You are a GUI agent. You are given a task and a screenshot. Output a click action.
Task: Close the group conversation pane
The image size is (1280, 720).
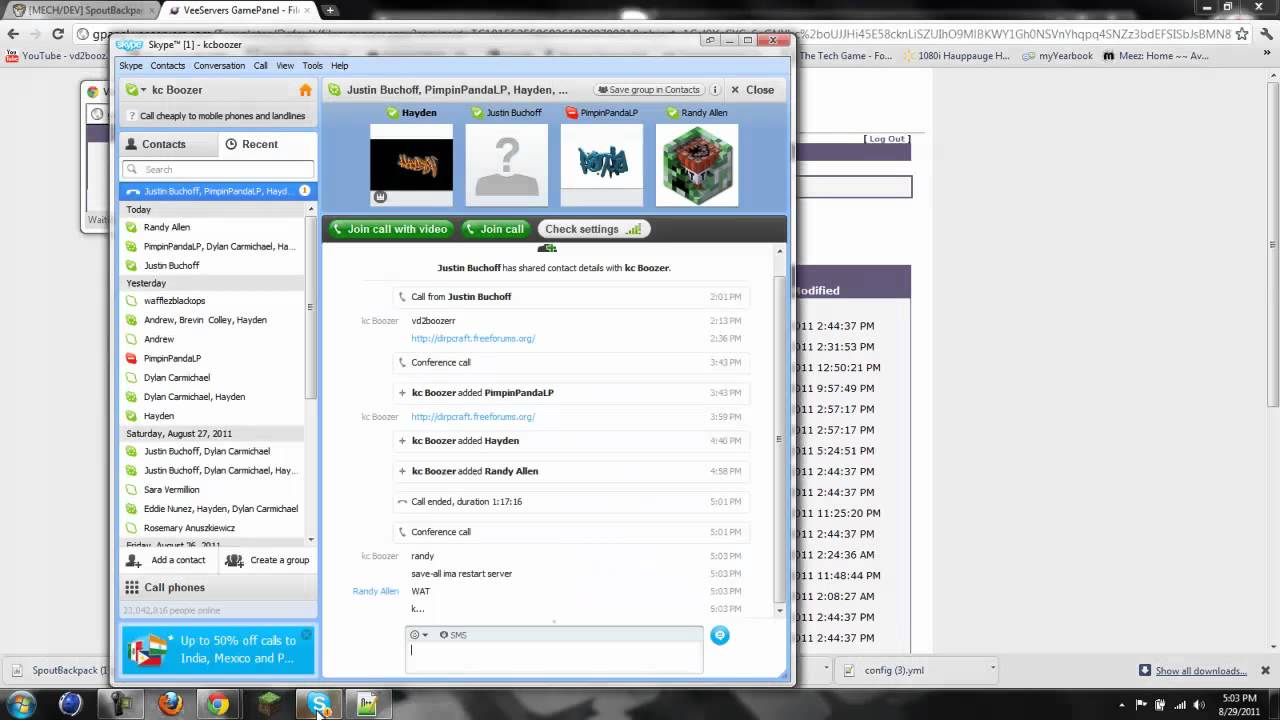click(x=752, y=90)
